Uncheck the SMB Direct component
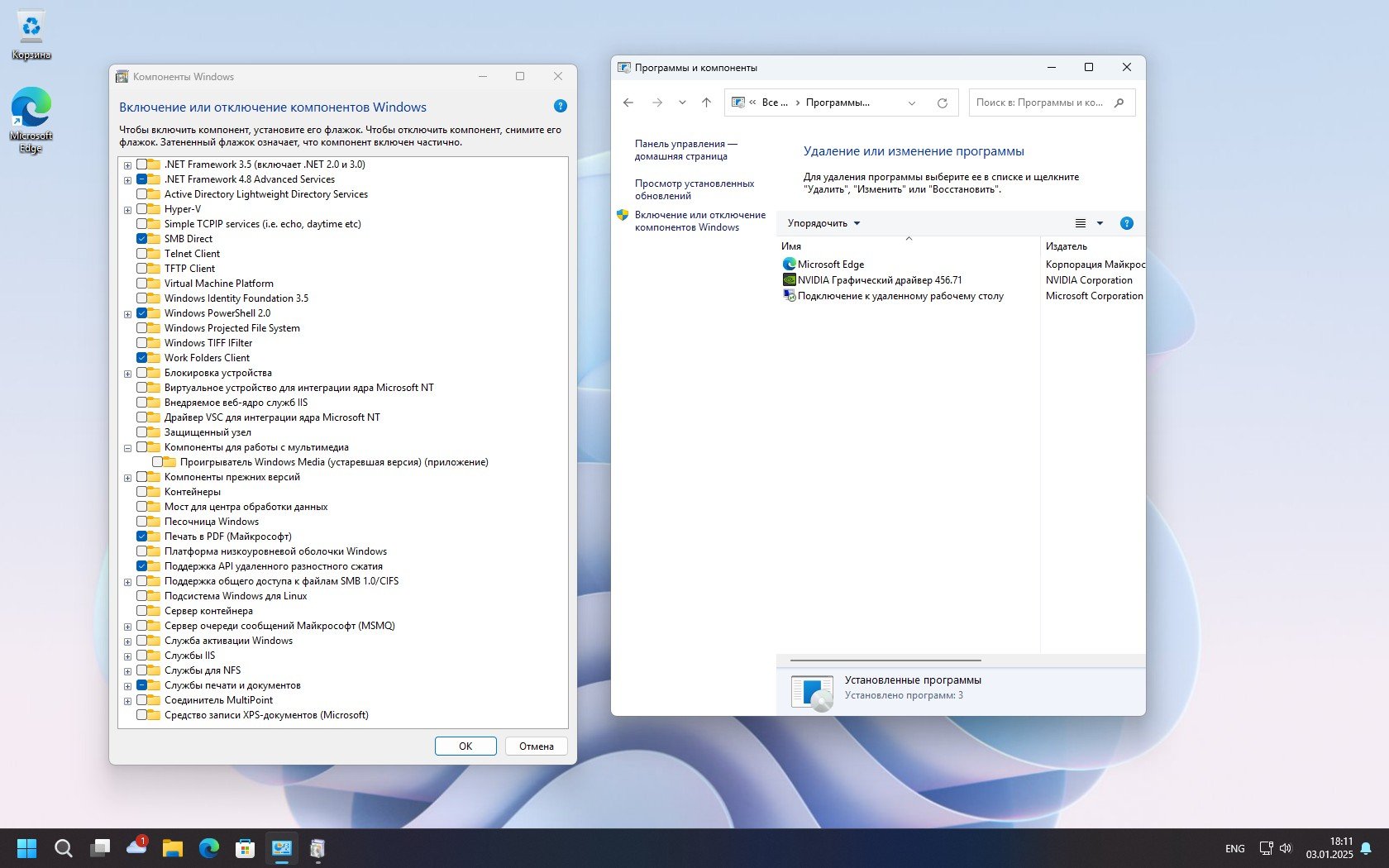This screenshot has width=1389, height=868. [142, 239]
